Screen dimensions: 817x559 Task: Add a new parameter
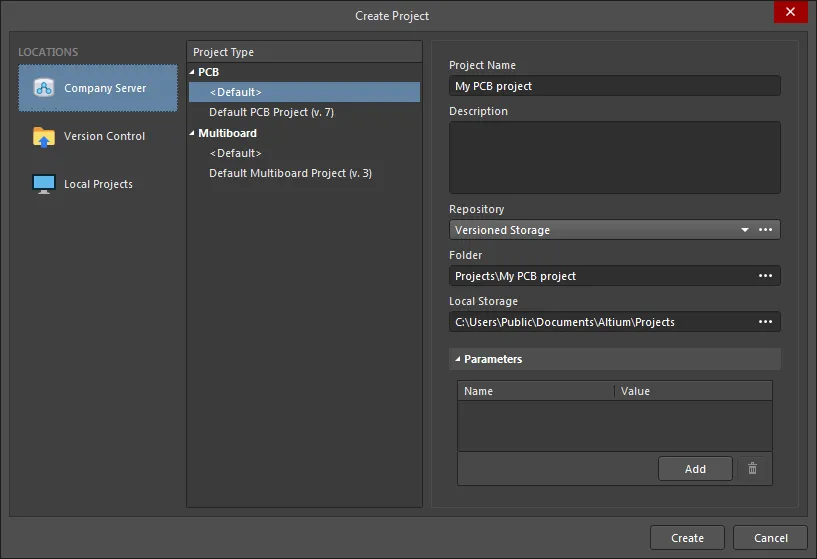click(x=695, y=469)
